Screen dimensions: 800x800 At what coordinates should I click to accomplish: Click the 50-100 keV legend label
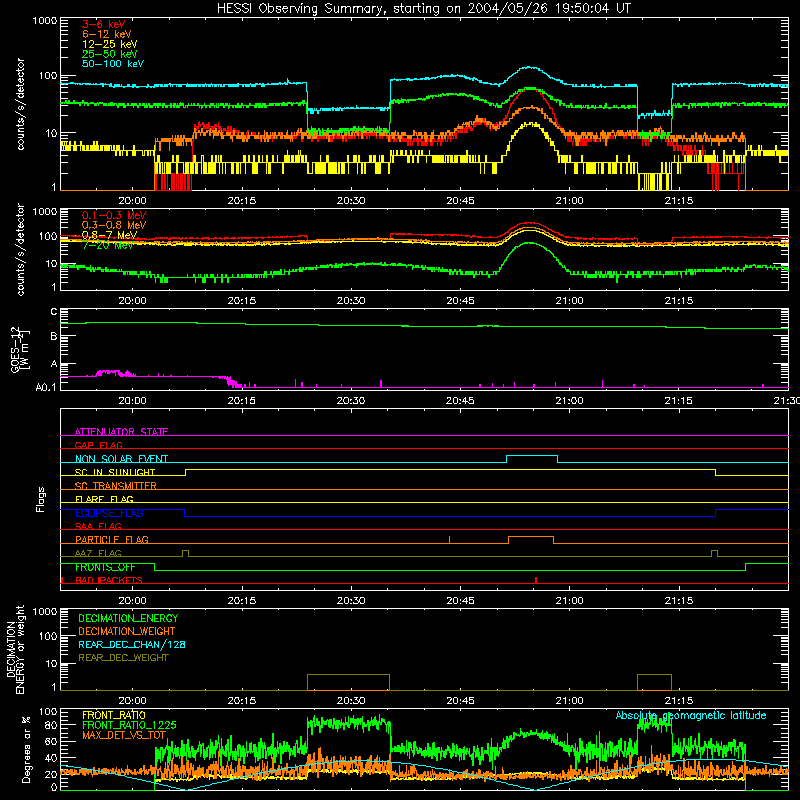[113, 64]
